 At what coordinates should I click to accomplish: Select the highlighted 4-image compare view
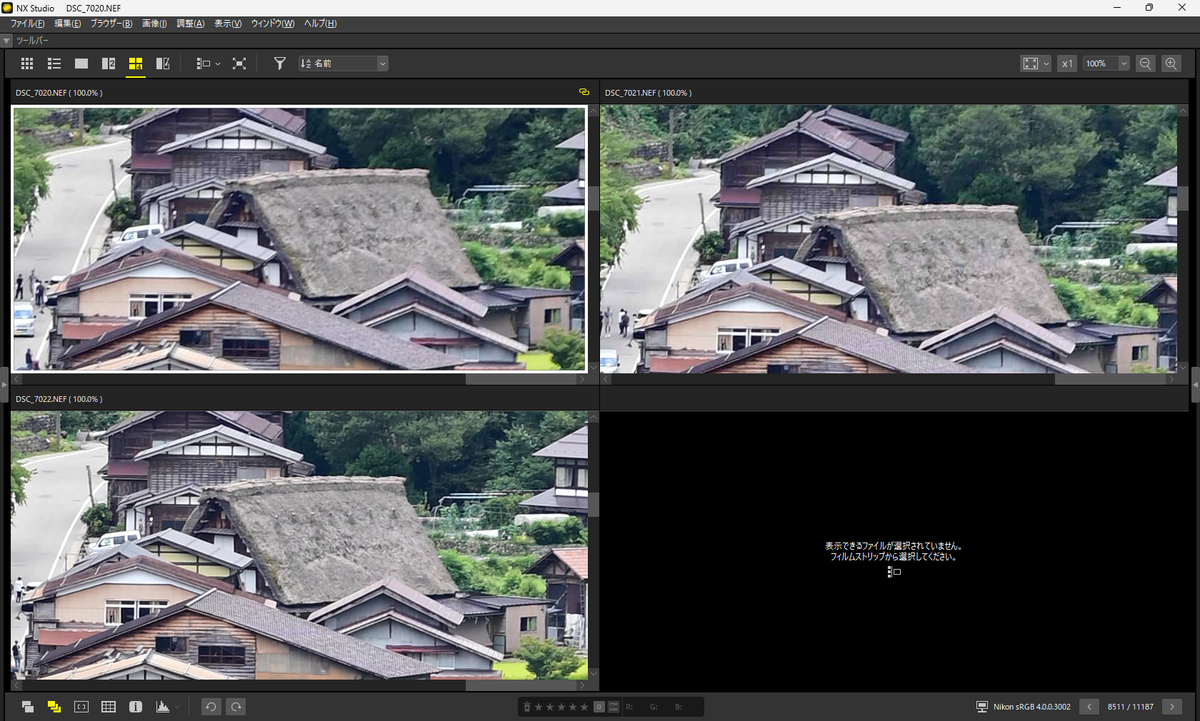pyautogui.click(x=135, y=63)
